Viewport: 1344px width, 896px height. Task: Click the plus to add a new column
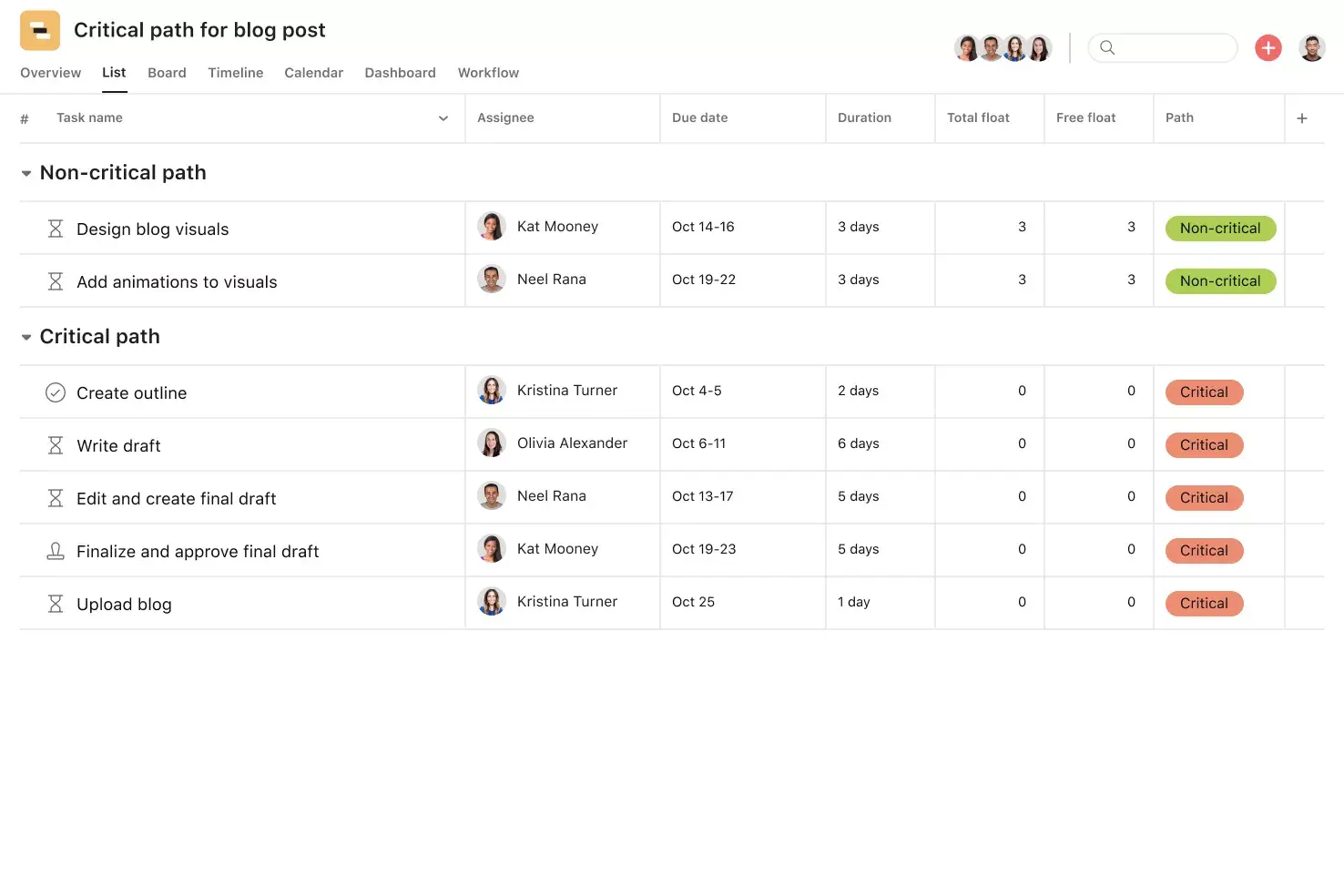pyautogui.click(x=1302, y=117)
